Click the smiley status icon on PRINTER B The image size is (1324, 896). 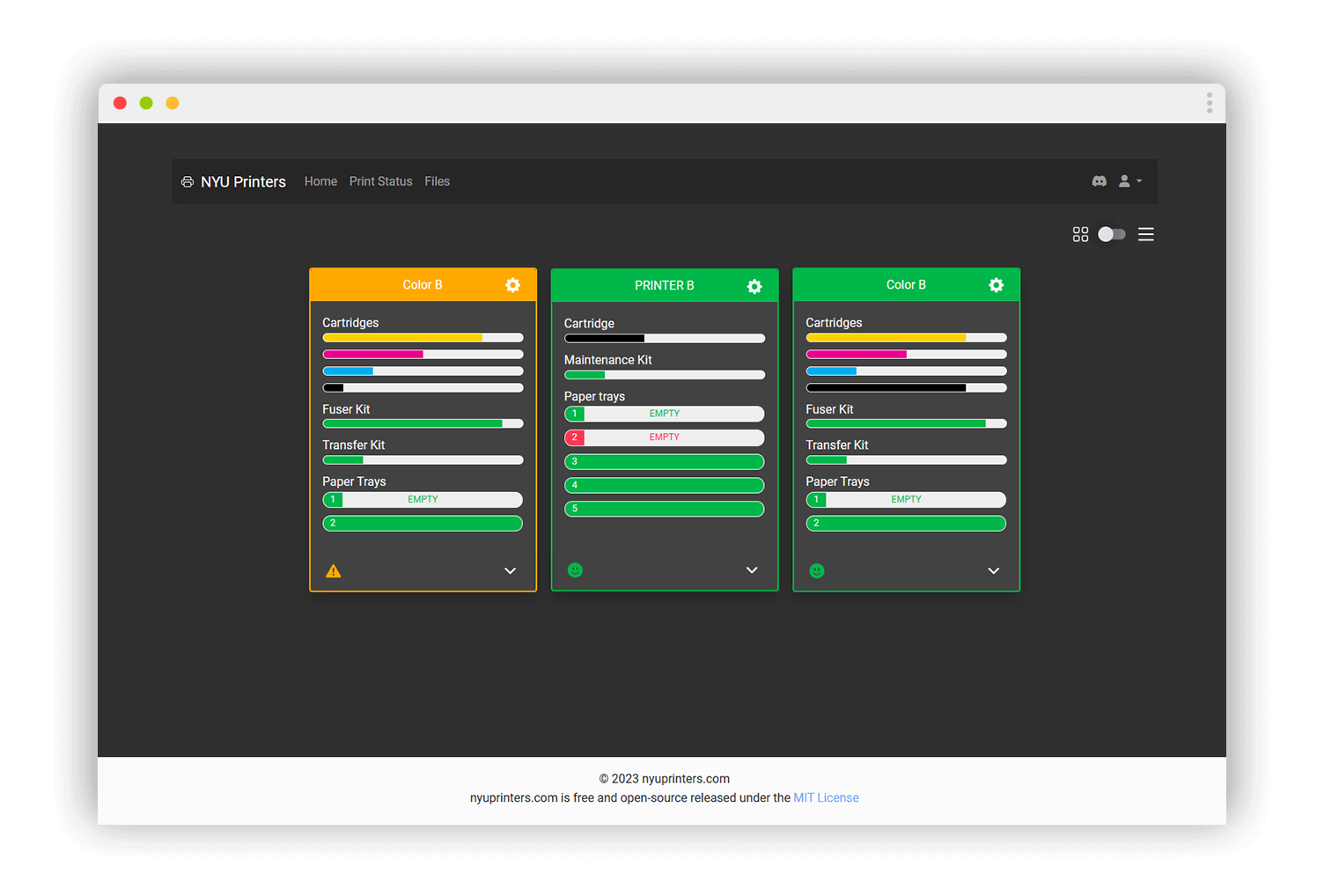[575, 570]
